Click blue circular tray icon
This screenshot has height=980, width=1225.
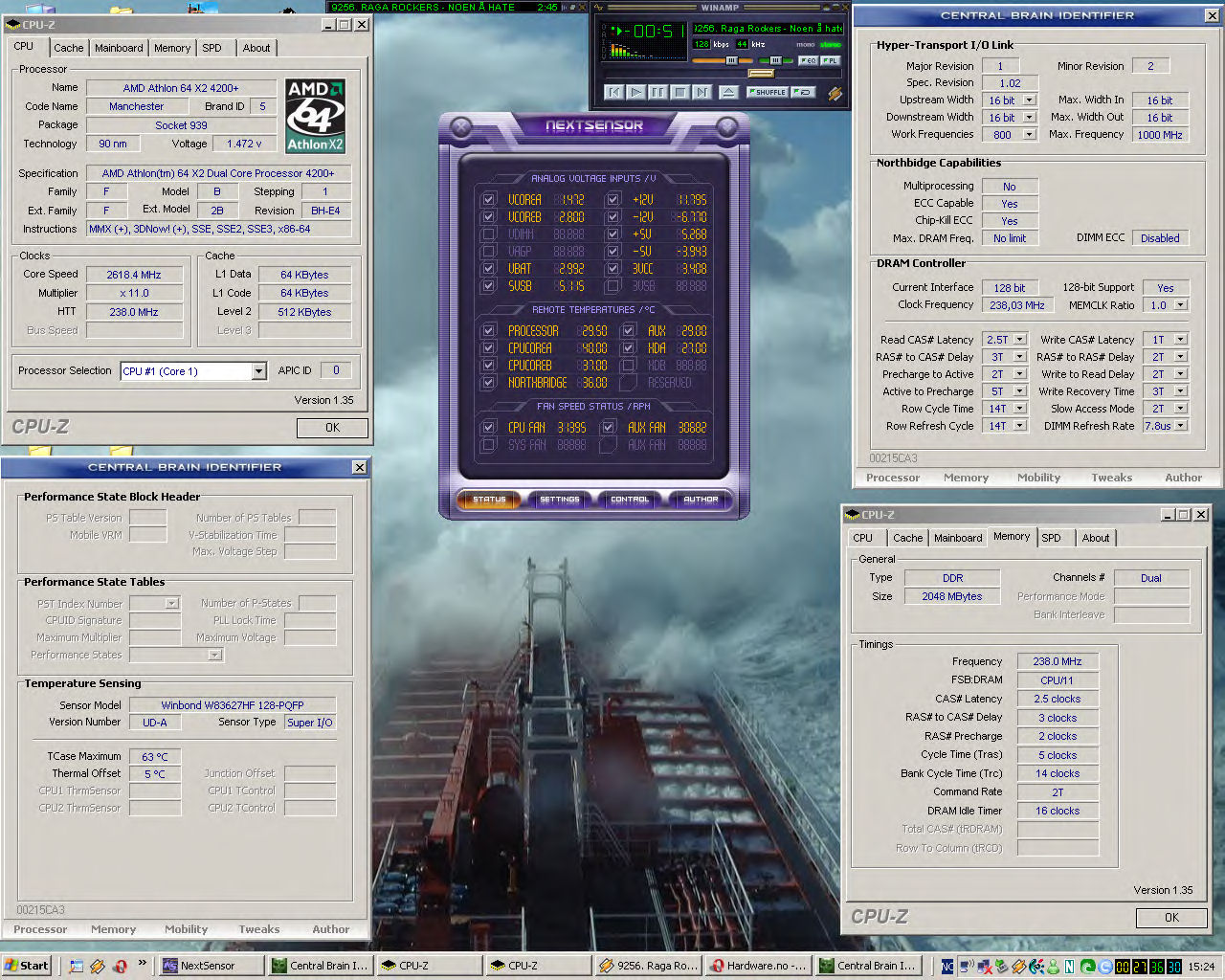[1104, 967]
